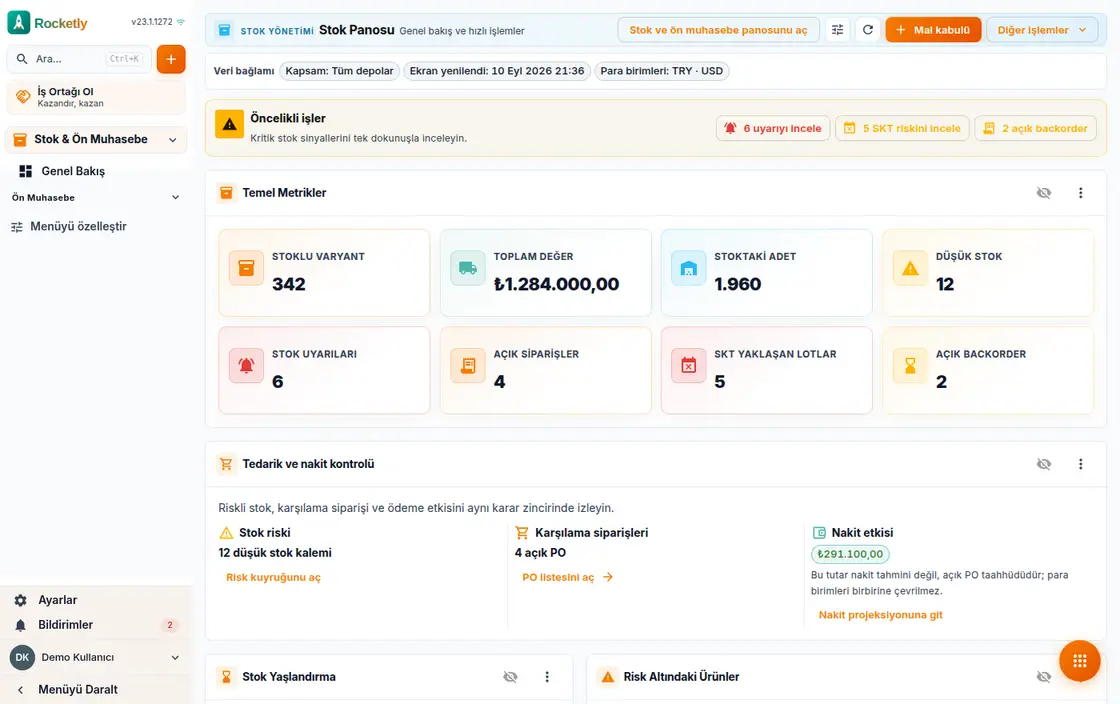Screen dimensions: 1120x704
Task: Click the Stok Yaşlandırma three-dot menu
Action: tap(547, 677)
